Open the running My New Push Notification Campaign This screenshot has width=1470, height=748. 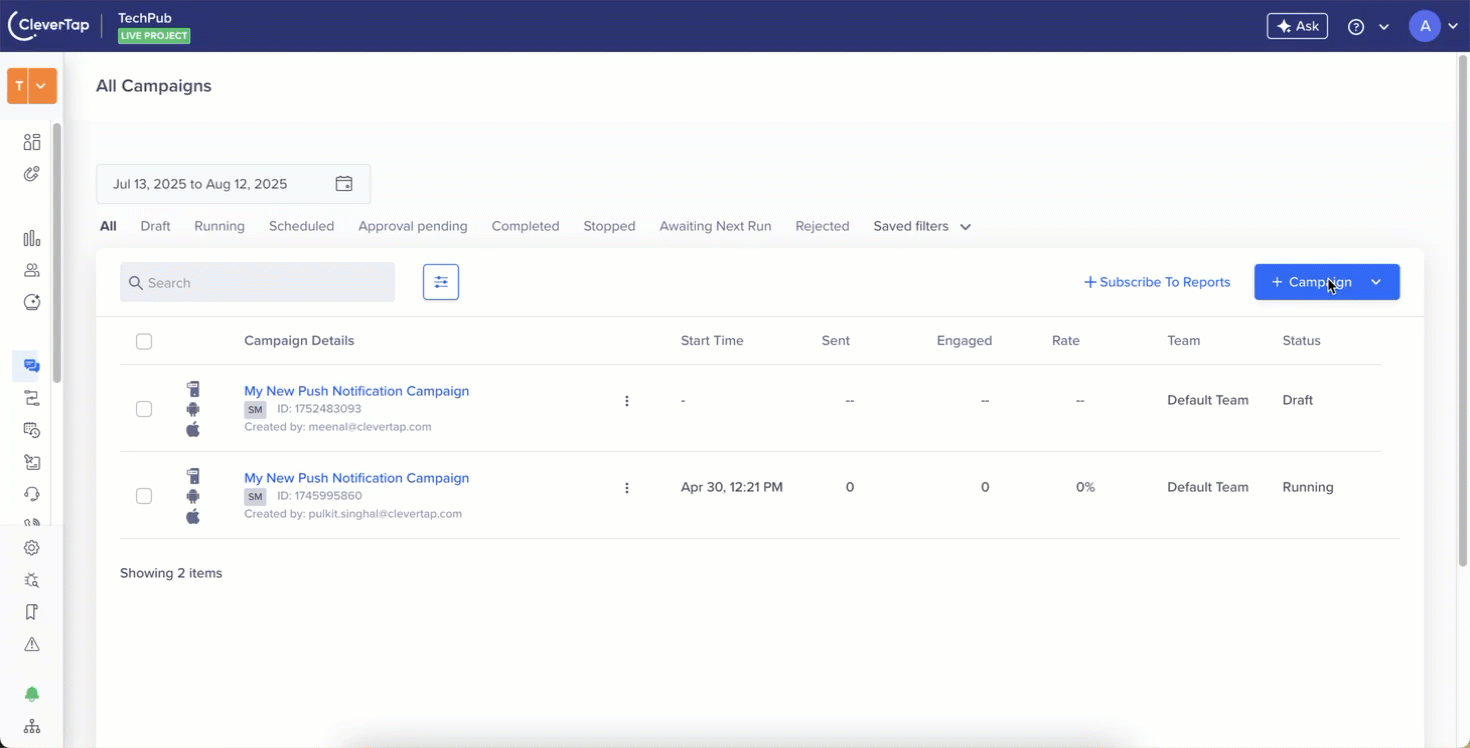(x=356, y=478)
